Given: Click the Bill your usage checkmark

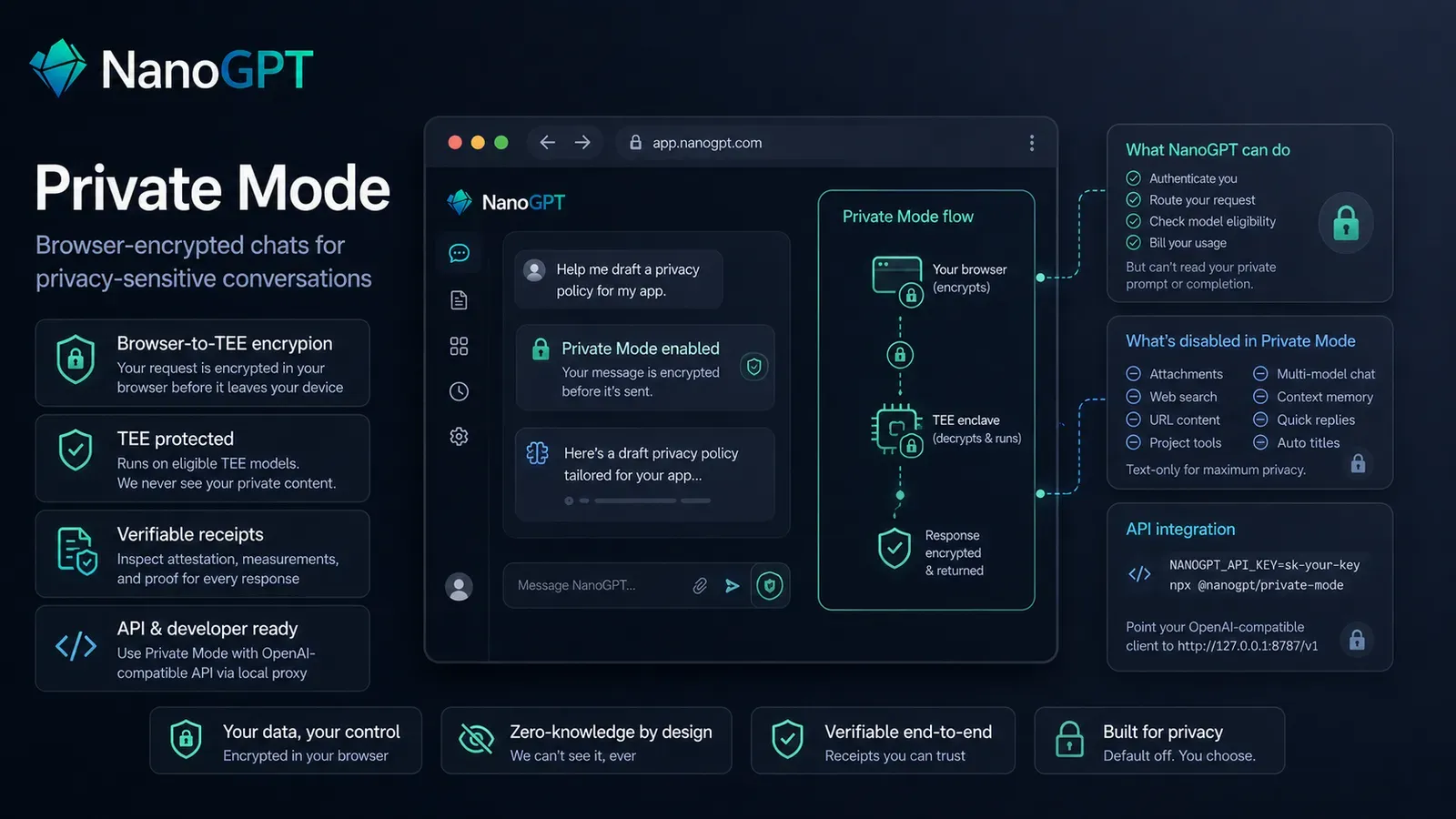Looking at the screenshot, I should [1133, 242].
